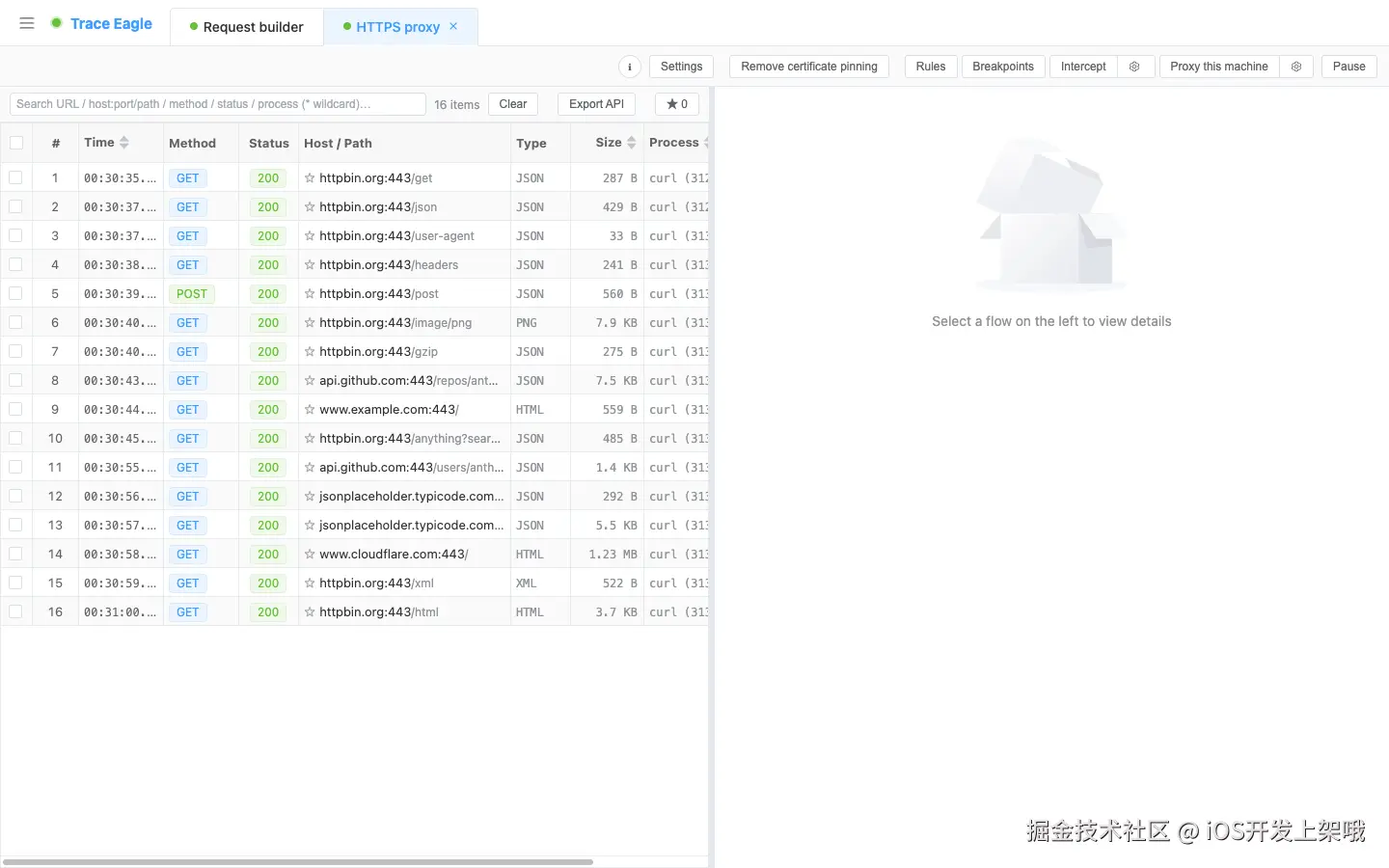Toggle the select-all header checkbox
The width and height of the screenshot is (1389, 868).
coord(16,143)
